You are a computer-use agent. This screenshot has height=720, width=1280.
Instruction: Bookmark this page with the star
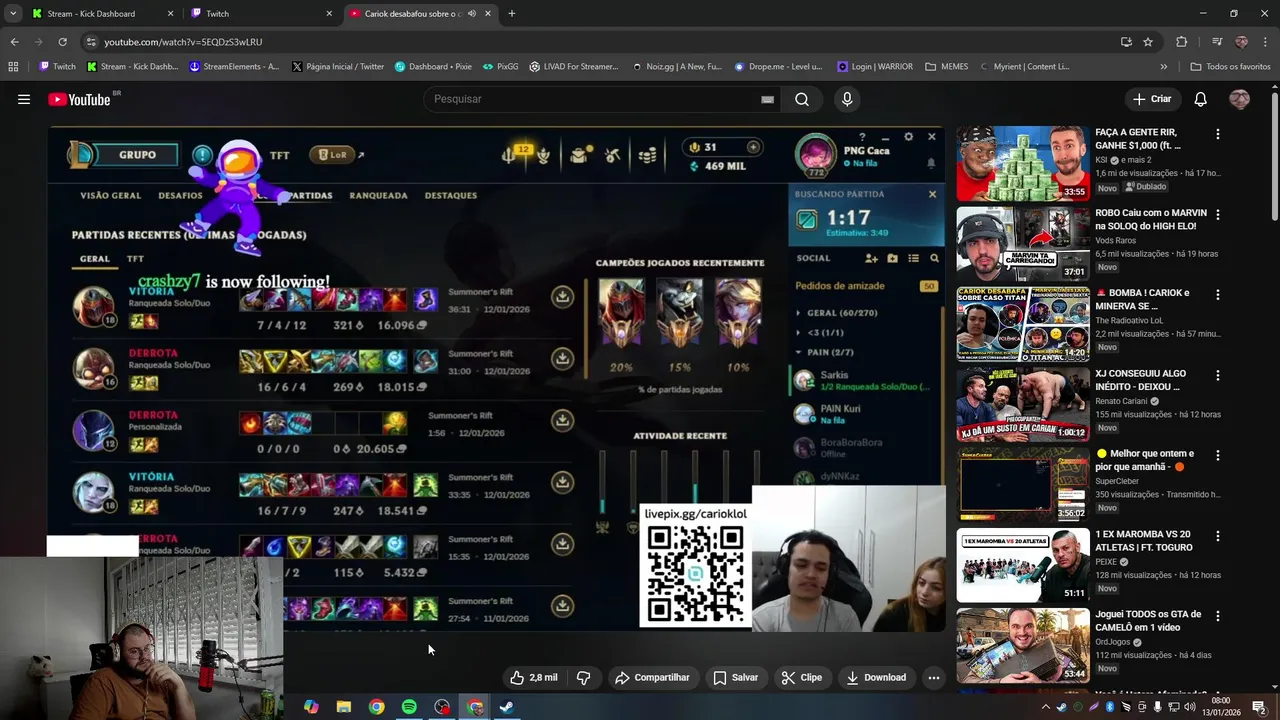tap(1148, 42)
